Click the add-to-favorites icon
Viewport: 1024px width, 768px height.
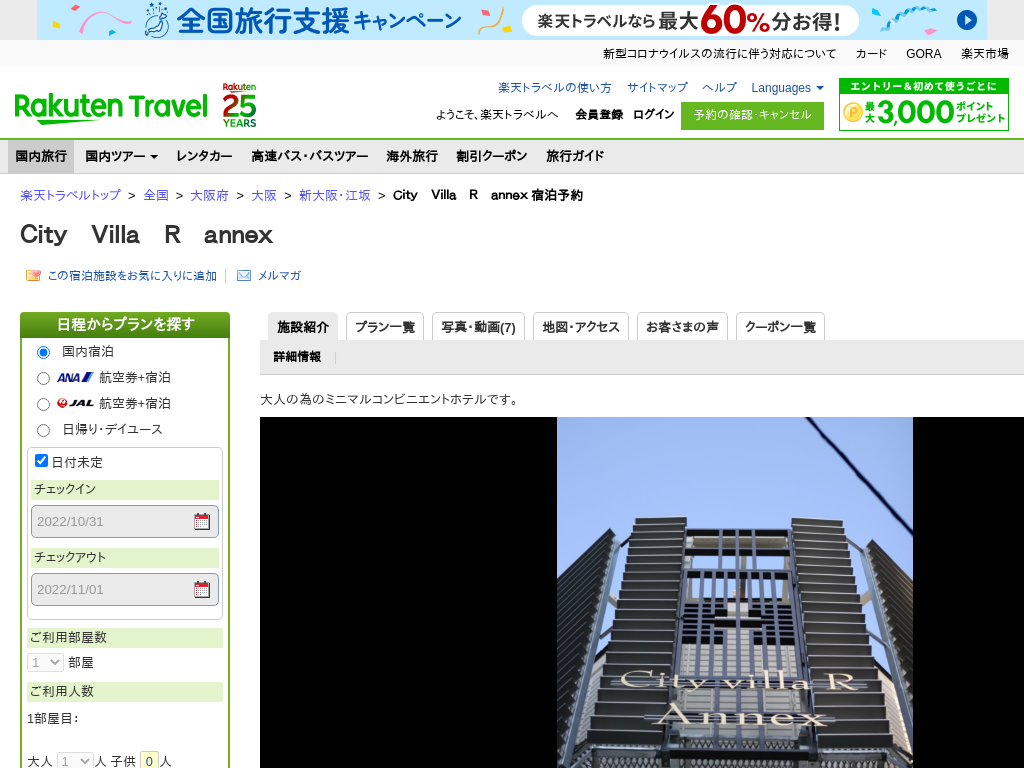pos(33,276)
